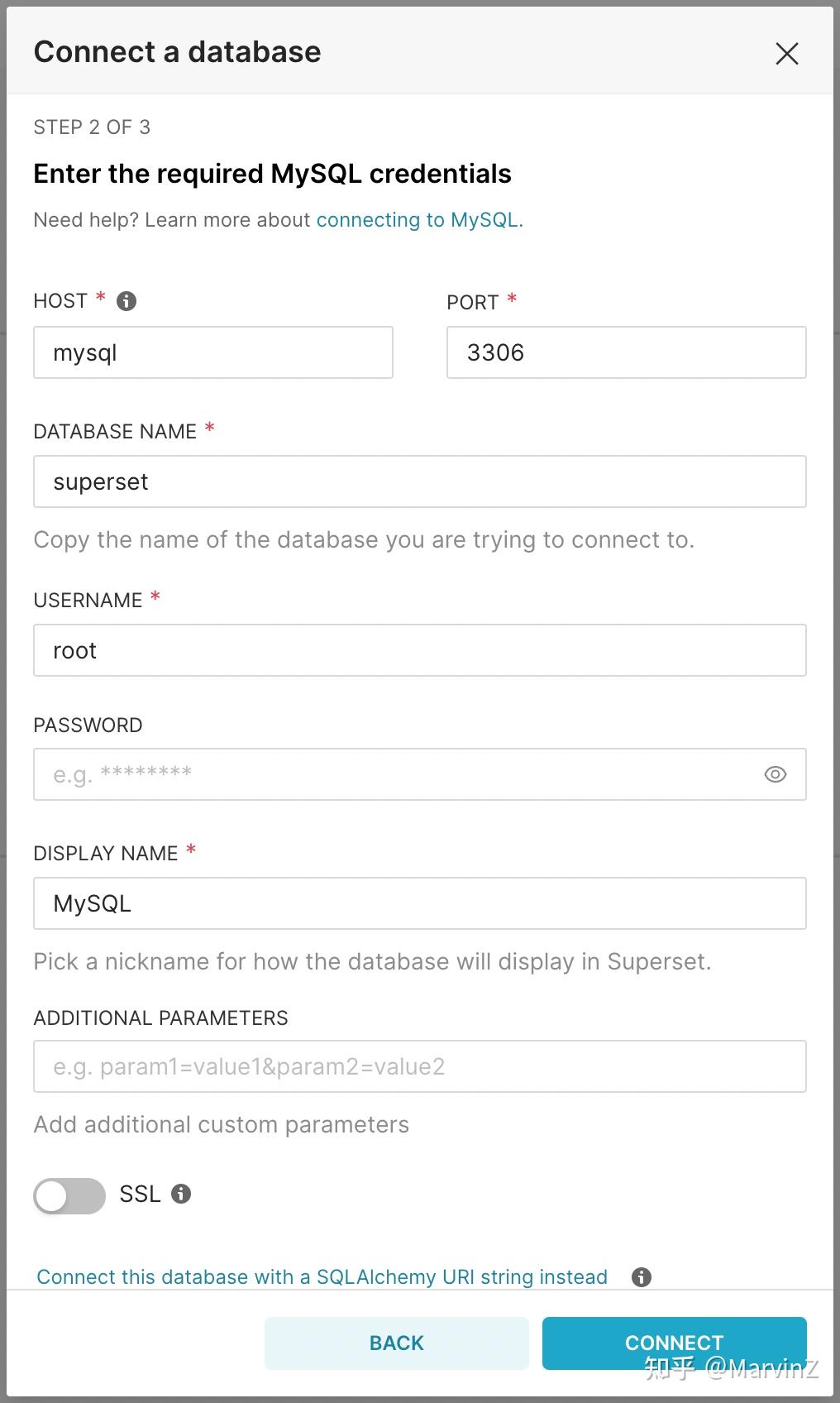Image resolution: width=840 pixels, height=1403 pixels.
Task: Click the HOST info icon
Action: pyautogui.click(x=126, y=301)
